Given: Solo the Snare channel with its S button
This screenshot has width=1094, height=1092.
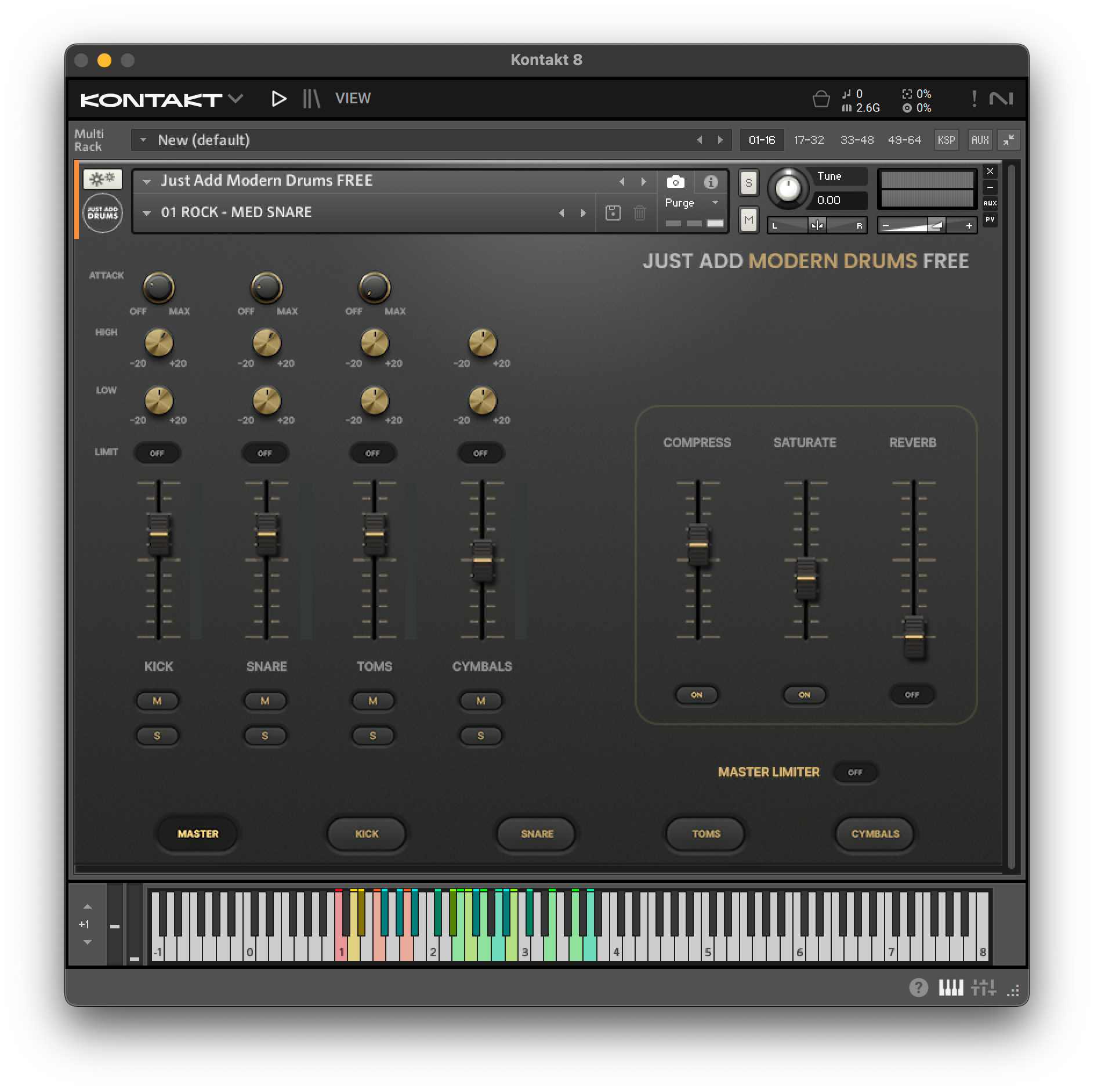Looking at the screenshot, I should click(x=265, y=736).
